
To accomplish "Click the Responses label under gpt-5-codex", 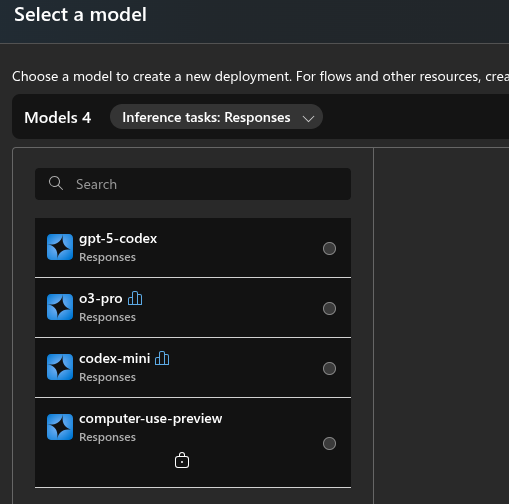I will 107,257.
